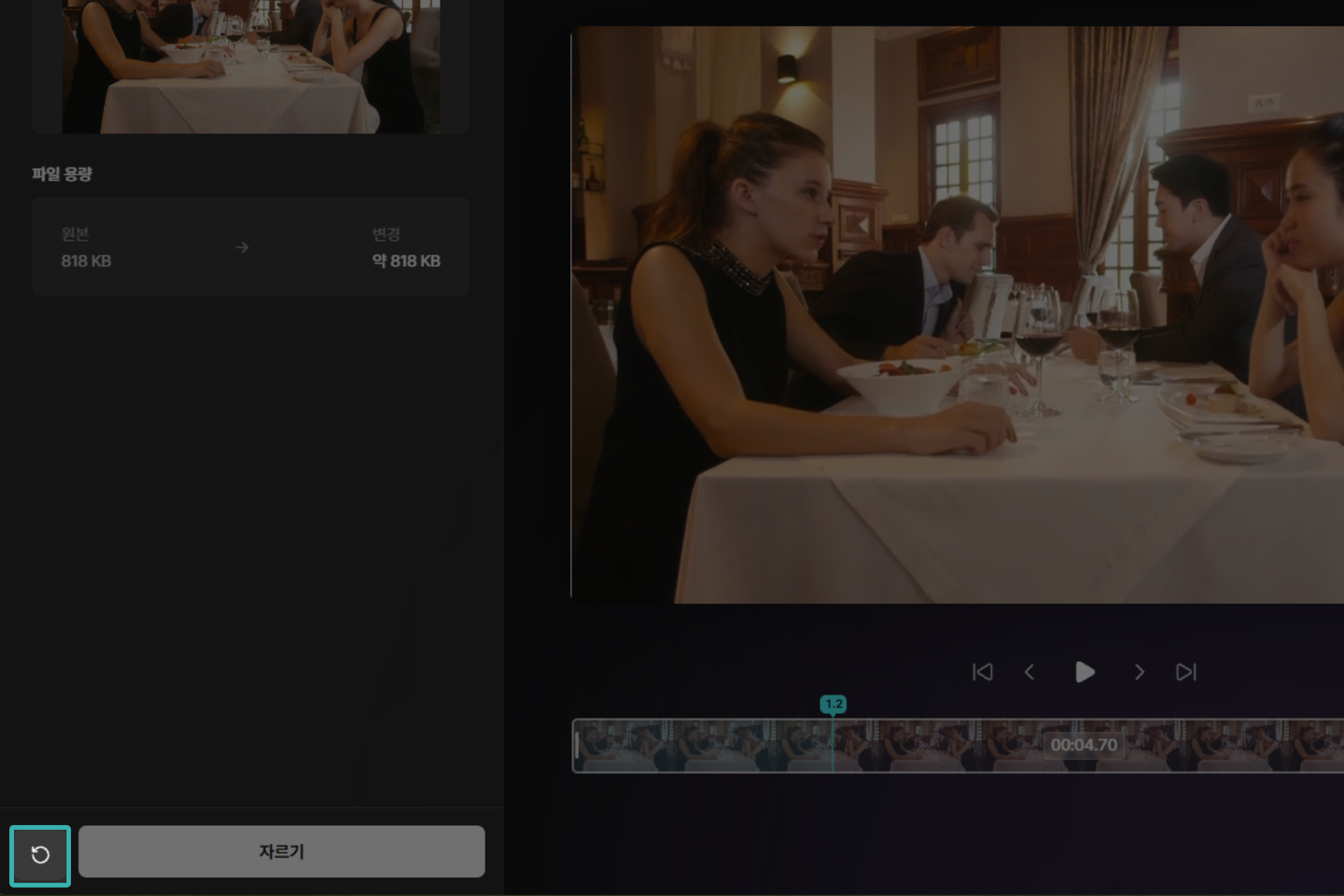Click the arrow between file sizes
The image size is (1344, 896).
click(242, 247)
